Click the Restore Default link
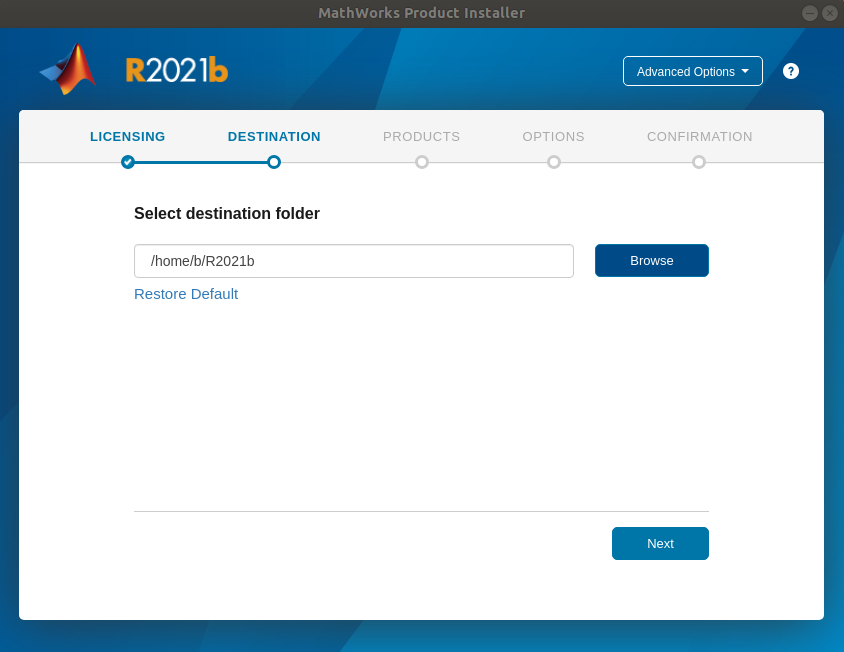The height and width of the screenshot is (652, 844). [186, 294]
